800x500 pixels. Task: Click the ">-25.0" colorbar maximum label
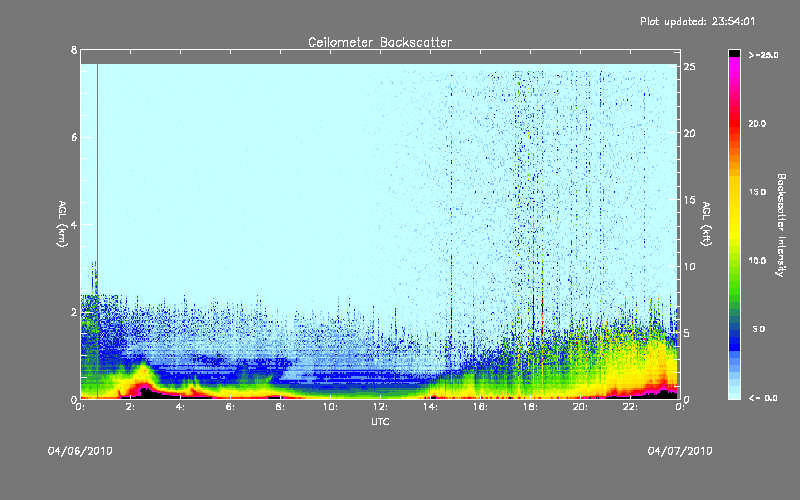coord(763,55)
